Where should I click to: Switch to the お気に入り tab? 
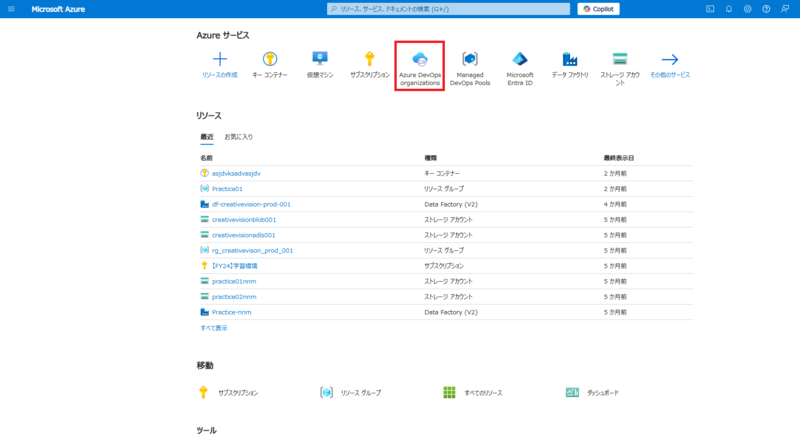tap(239, 137)
